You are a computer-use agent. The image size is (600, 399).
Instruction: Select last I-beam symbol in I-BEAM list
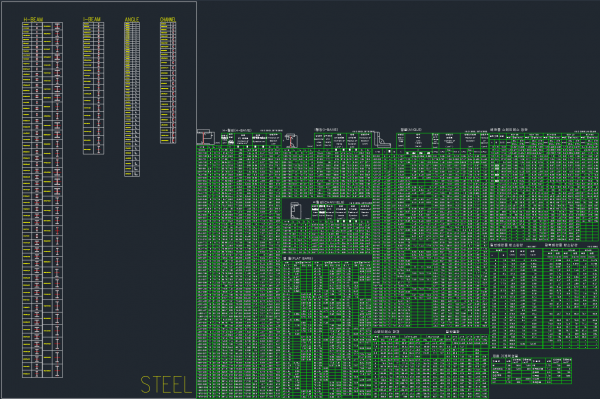[x=99, y=149]
